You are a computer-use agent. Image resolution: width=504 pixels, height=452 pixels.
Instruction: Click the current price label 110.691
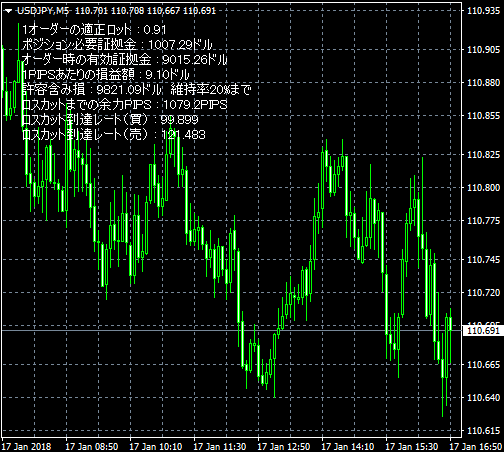tap(483, 331)
